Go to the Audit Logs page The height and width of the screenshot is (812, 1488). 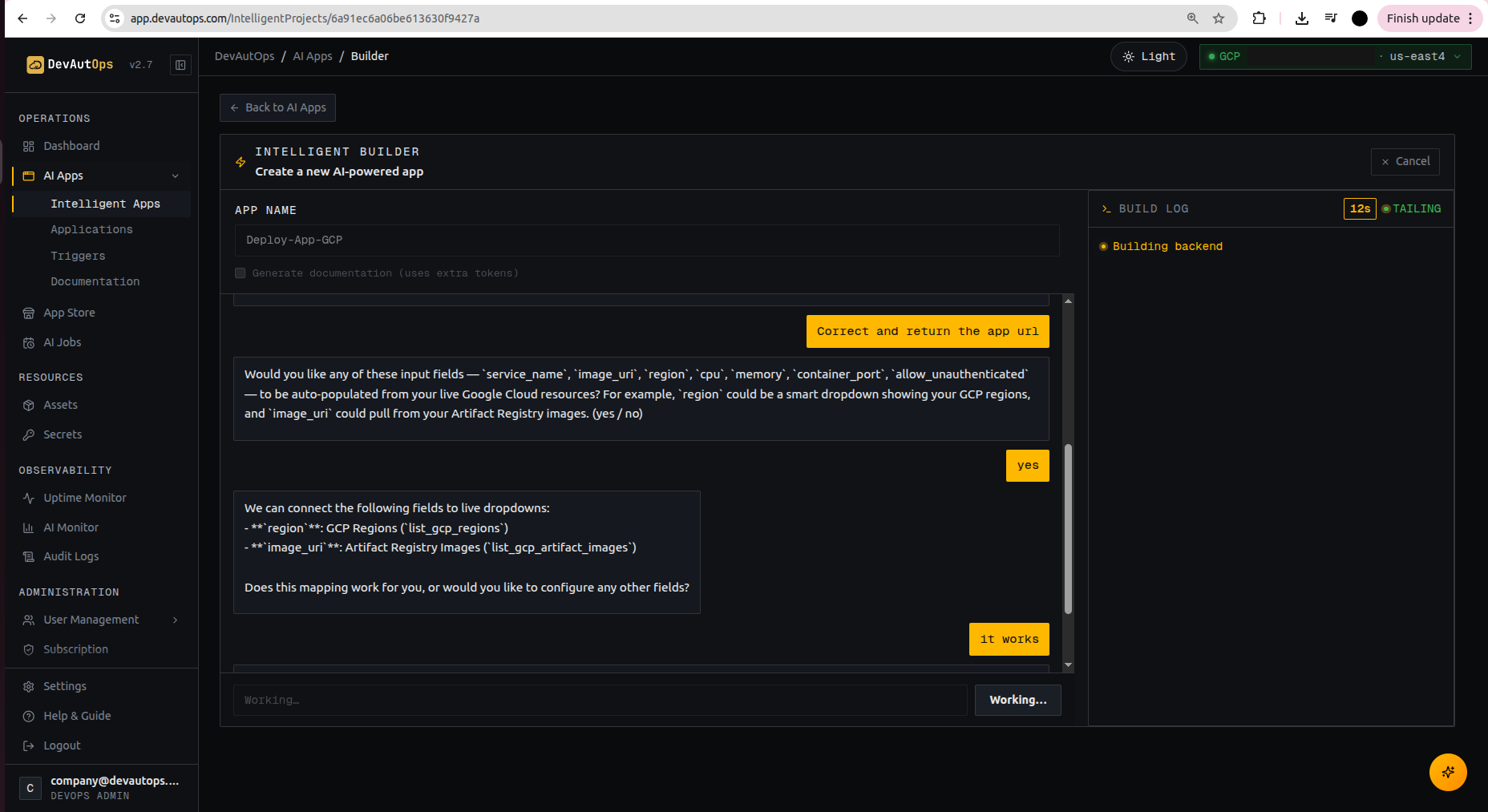pyautogui.click(x=71, y=556)
